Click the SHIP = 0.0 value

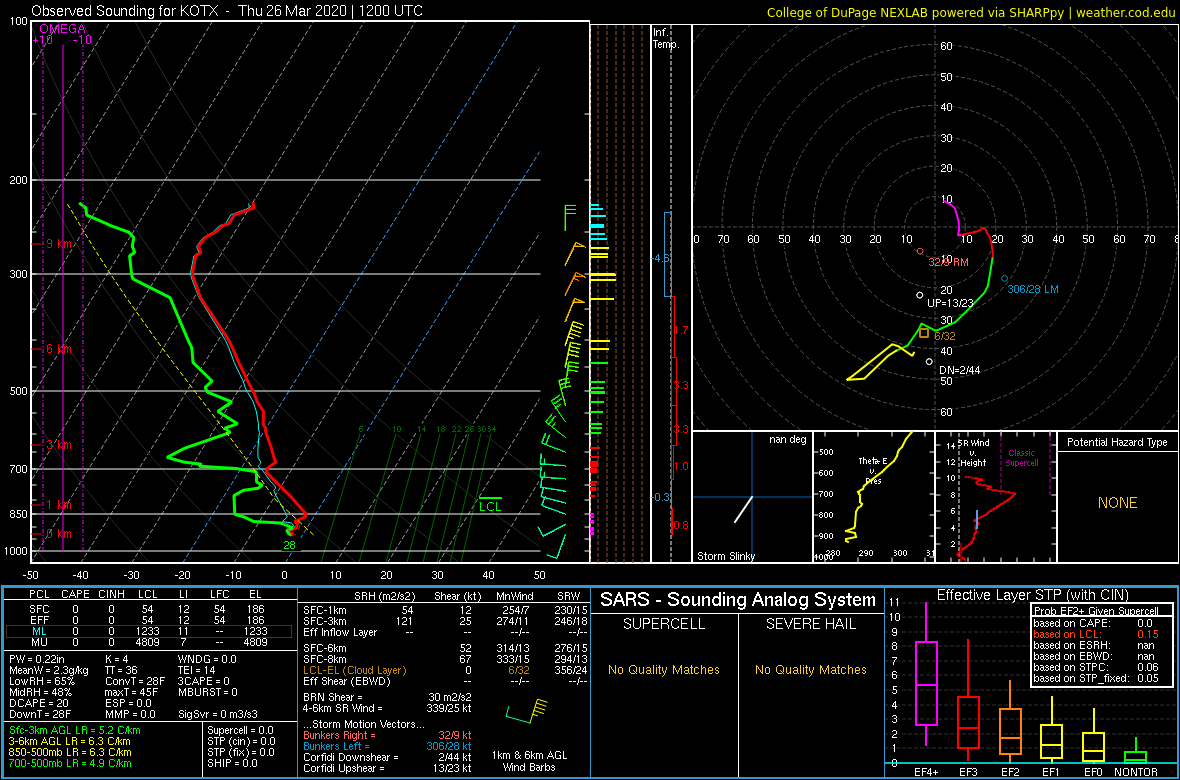(235, 763)
